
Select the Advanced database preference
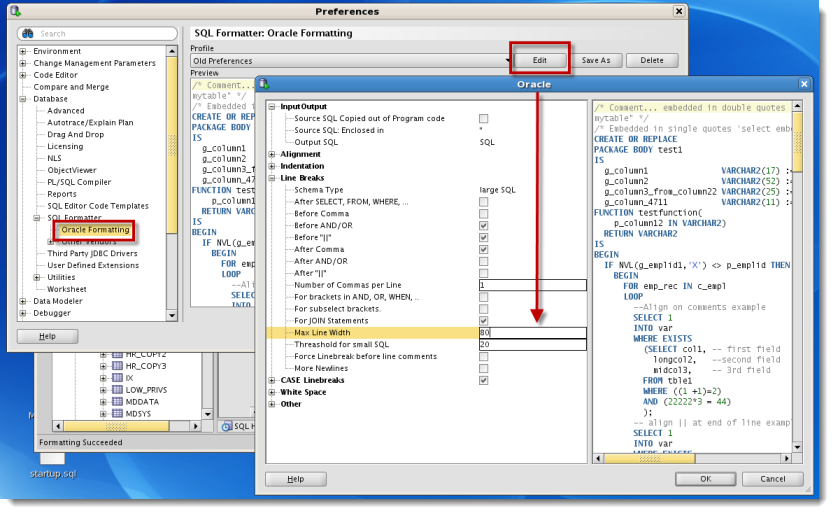pyautogui.click(x=65, y=111)
